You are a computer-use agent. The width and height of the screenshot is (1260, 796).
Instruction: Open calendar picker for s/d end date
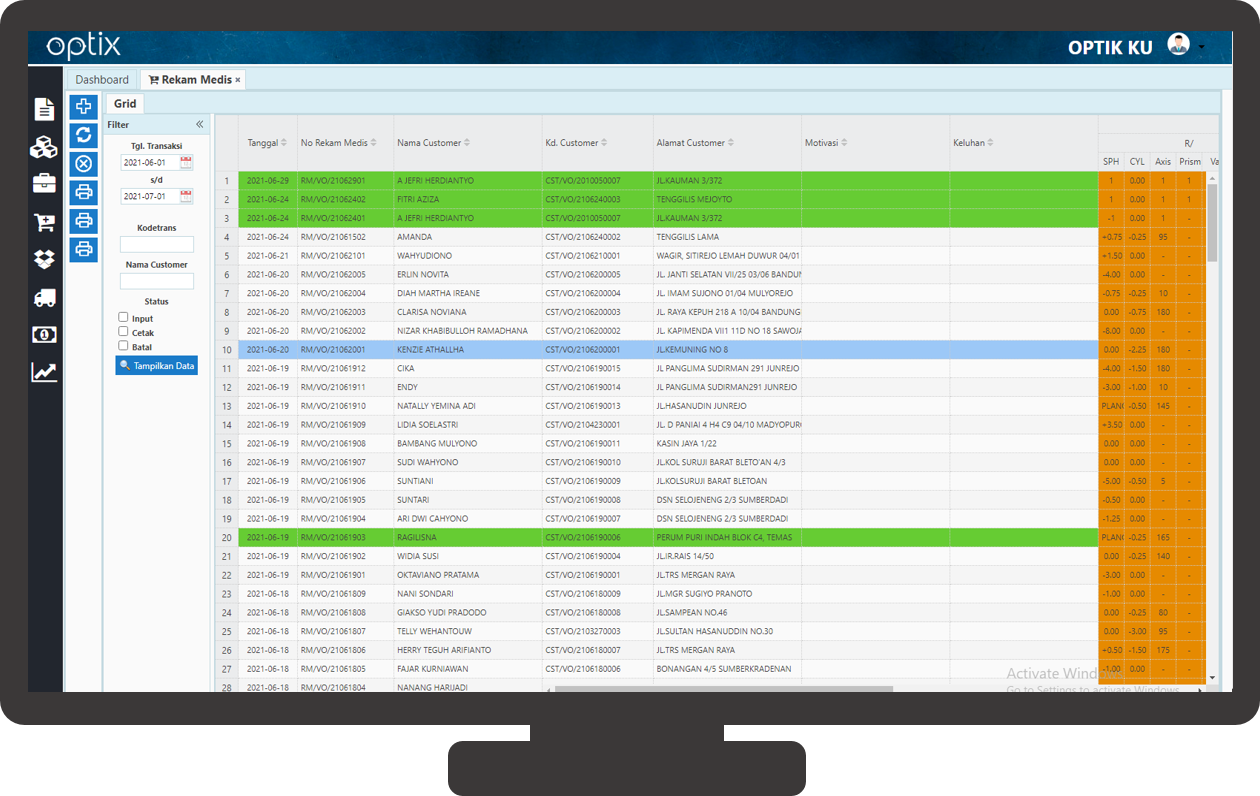click(186, 196)
